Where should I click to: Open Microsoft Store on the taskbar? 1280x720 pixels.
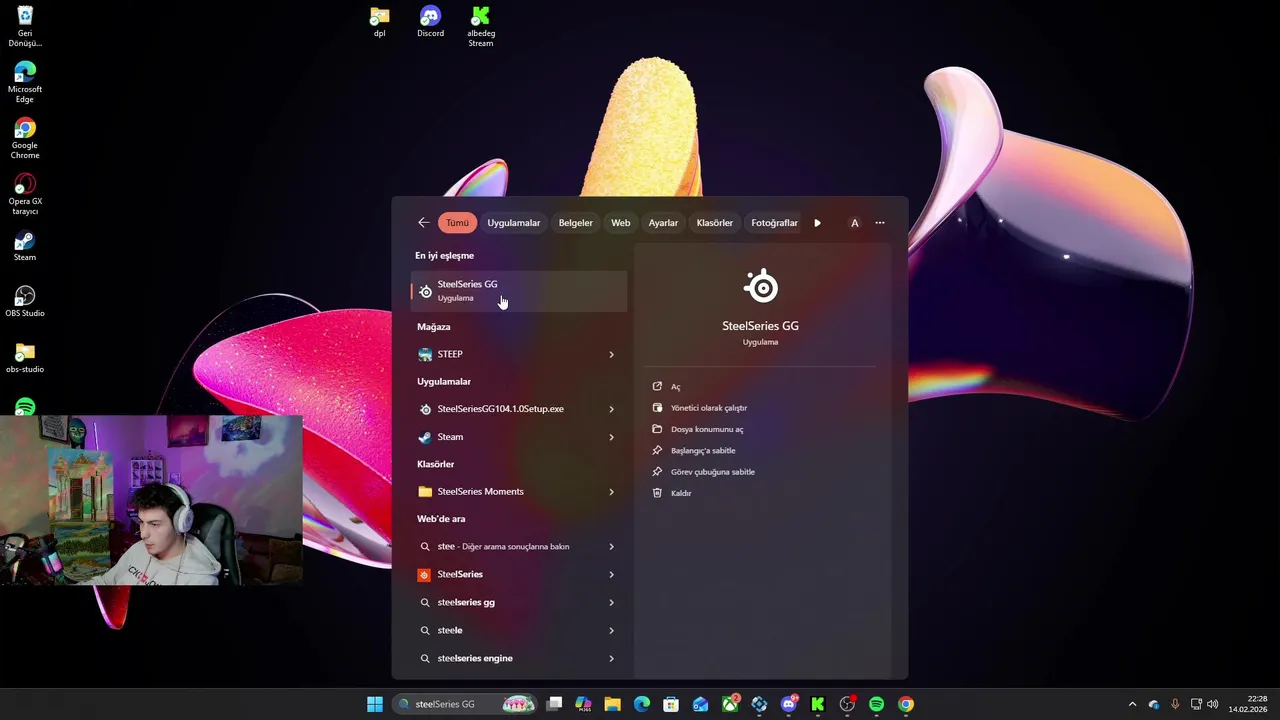(671, 704)
